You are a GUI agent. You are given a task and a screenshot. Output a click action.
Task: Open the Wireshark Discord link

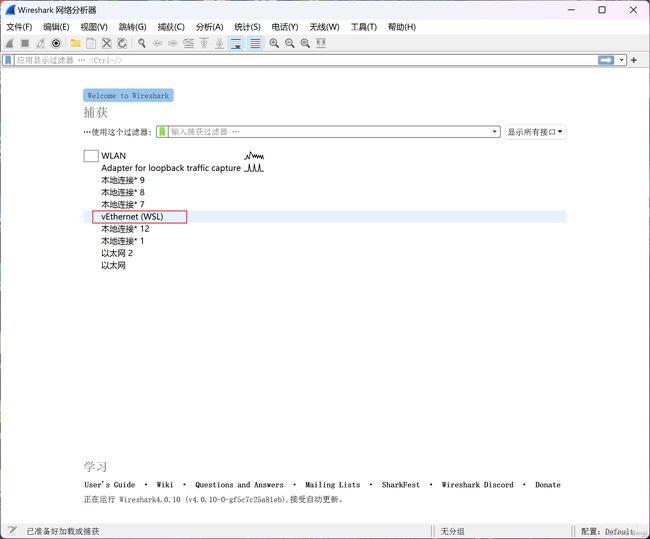tap(477, 485)
